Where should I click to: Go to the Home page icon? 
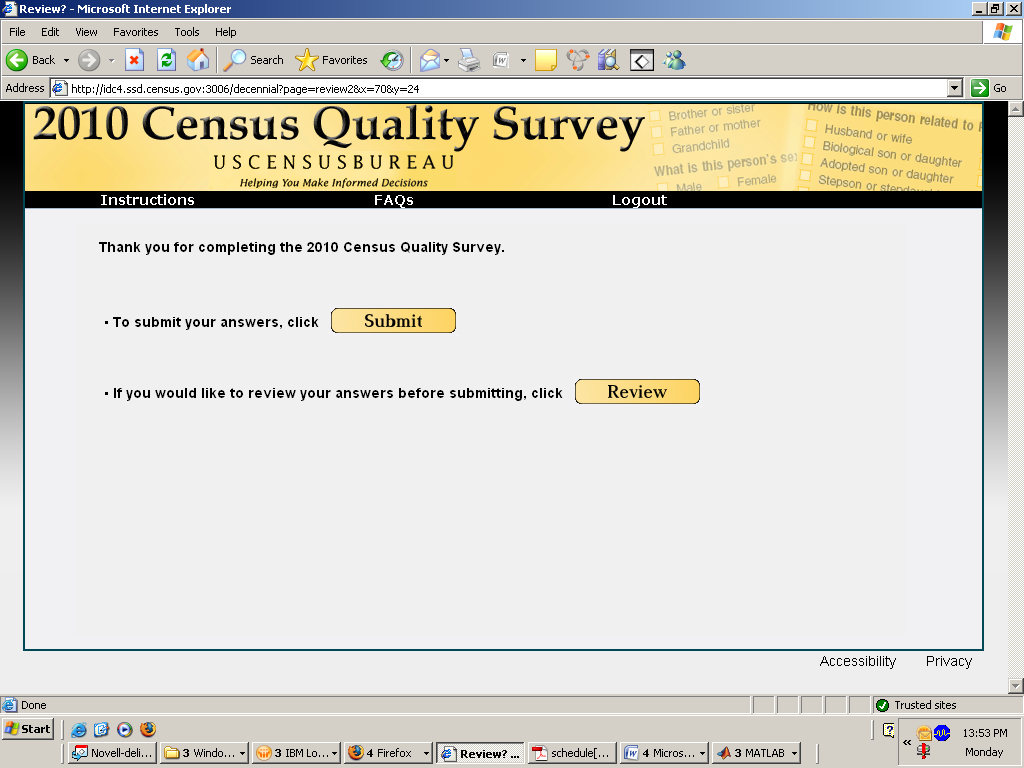click(198, 60)
